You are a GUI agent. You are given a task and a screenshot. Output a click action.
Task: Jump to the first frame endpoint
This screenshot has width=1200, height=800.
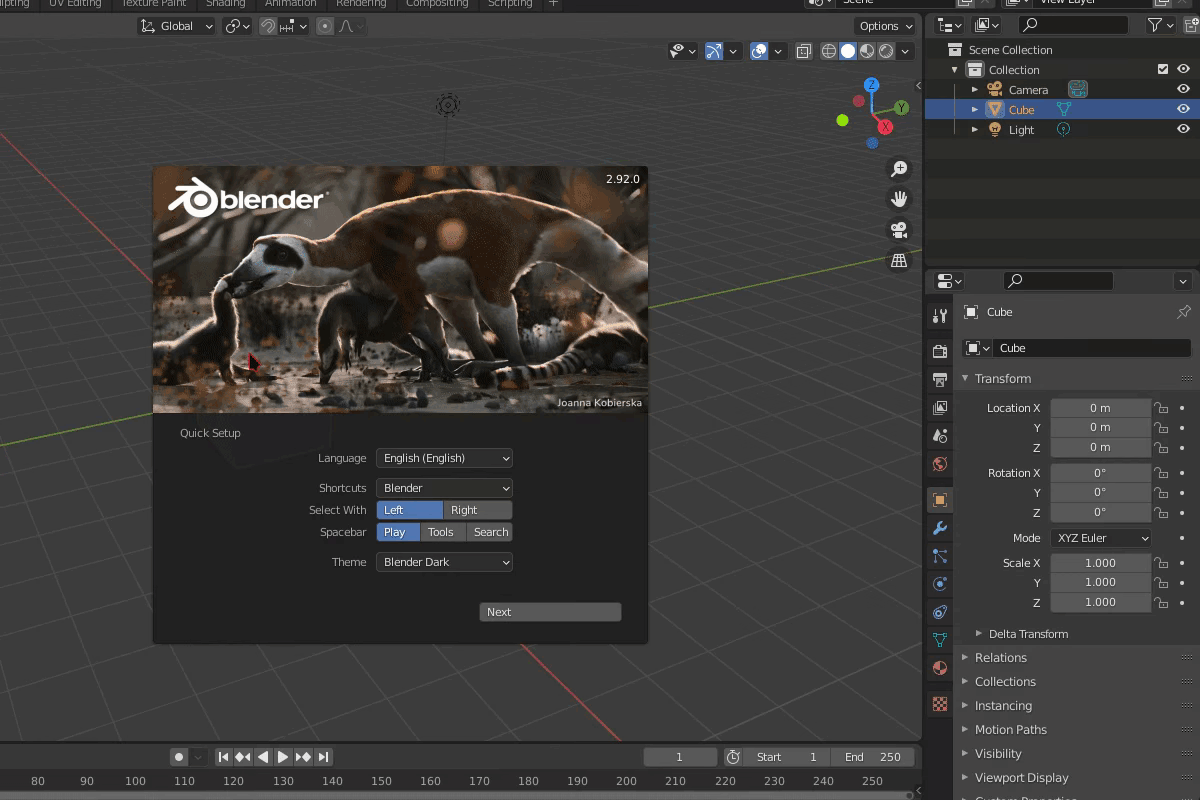[x=224, y=757]
